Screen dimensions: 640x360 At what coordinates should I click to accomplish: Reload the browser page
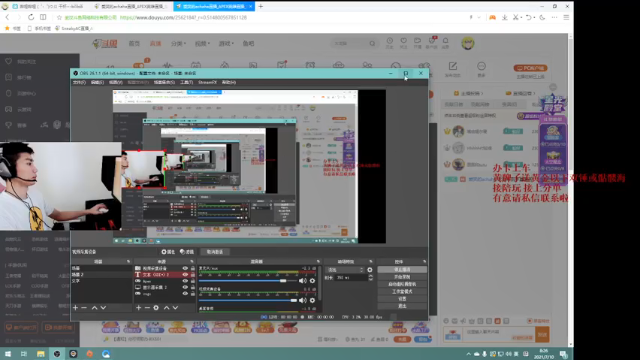[x=31, y=17]
